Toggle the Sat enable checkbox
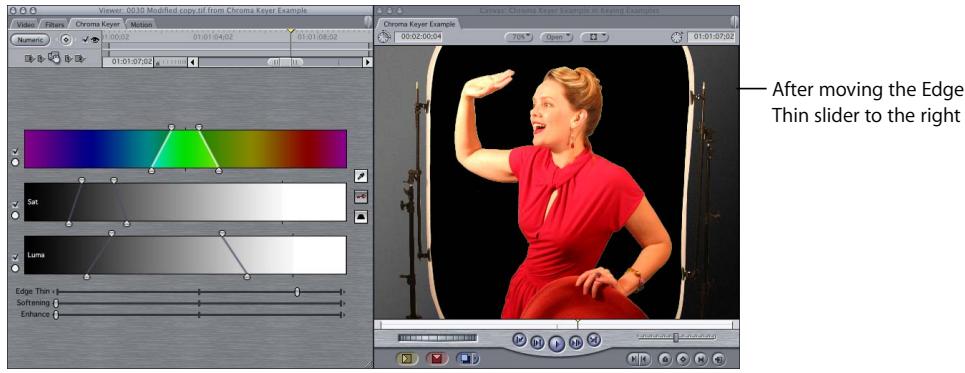Viewport: 965px width, 373px height. coord(15,204)
